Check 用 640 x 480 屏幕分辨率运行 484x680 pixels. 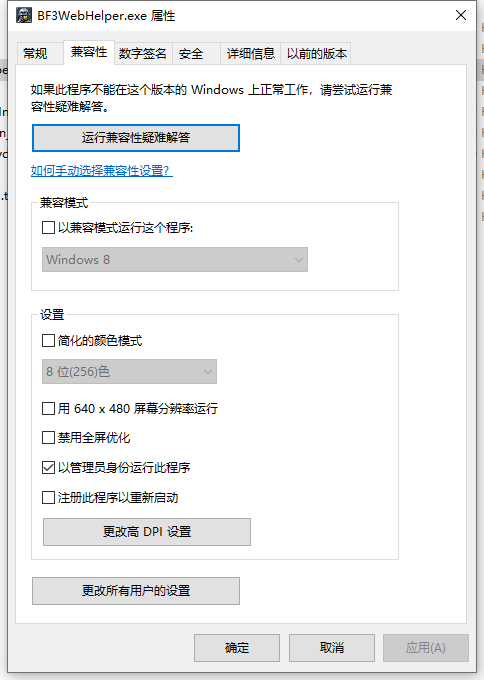48,409
